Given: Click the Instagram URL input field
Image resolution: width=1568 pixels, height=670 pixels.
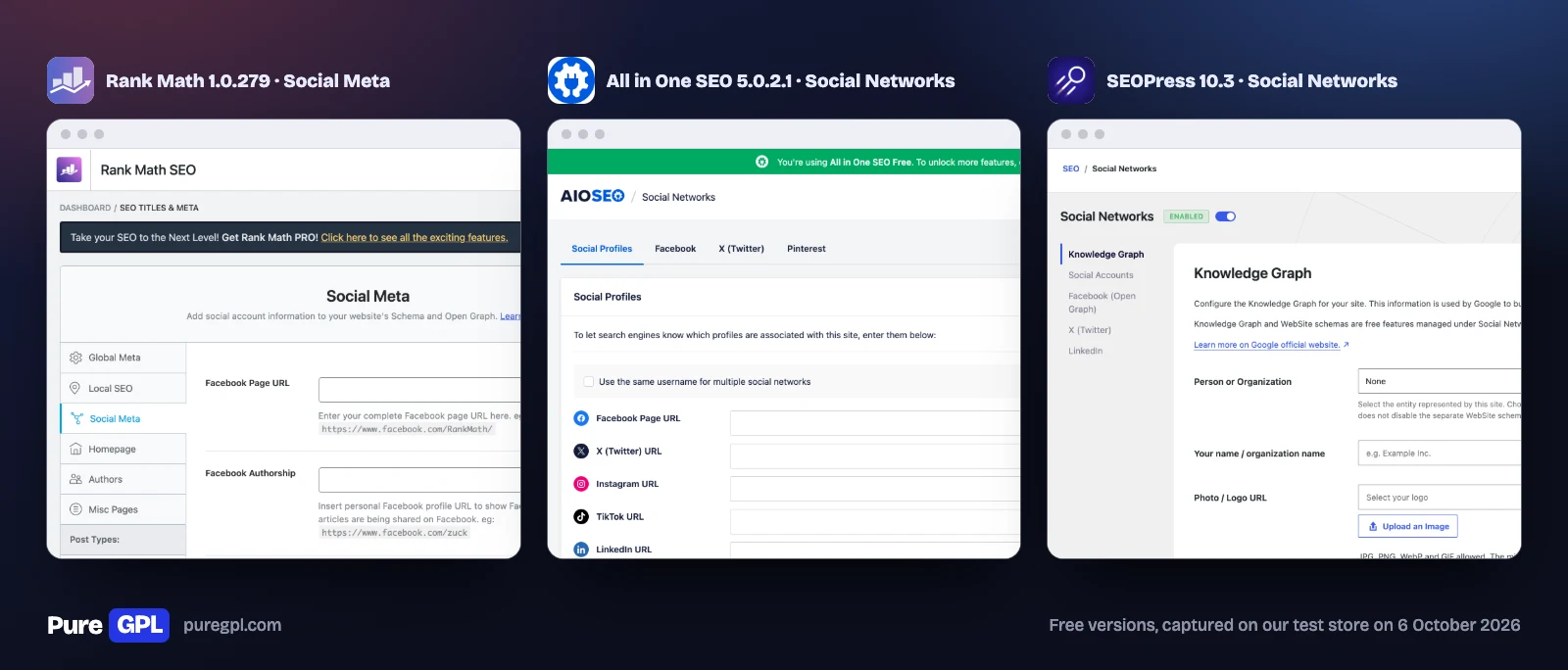Looking at the screenshot, I should pyautogui.click(x=875, y=489).
